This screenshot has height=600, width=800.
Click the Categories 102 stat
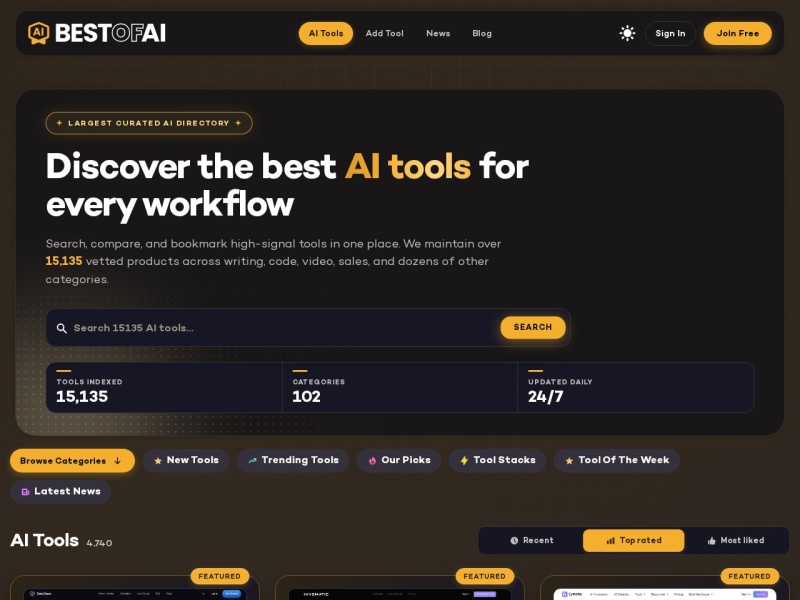click(399, 387)
